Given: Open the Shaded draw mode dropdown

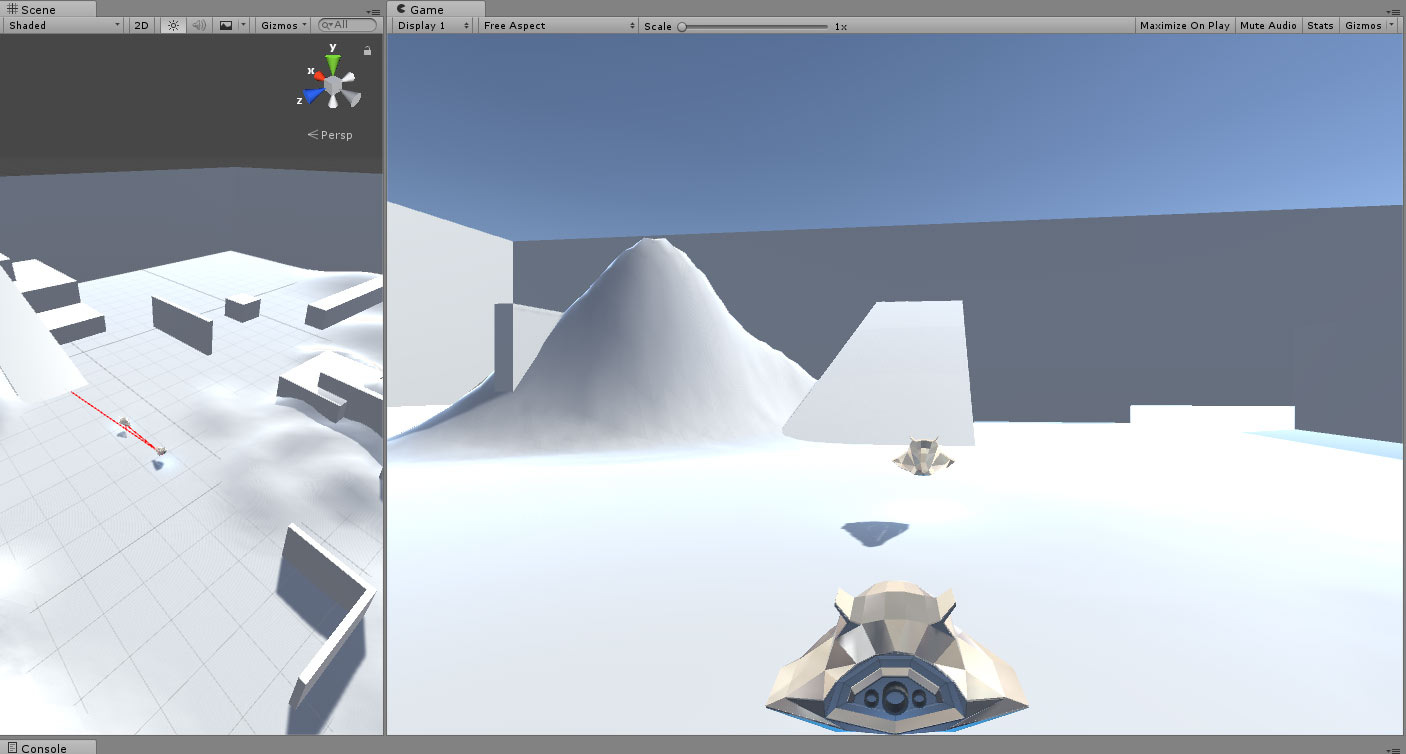Looking at the screenshot, I should click(x=62, y=25).
